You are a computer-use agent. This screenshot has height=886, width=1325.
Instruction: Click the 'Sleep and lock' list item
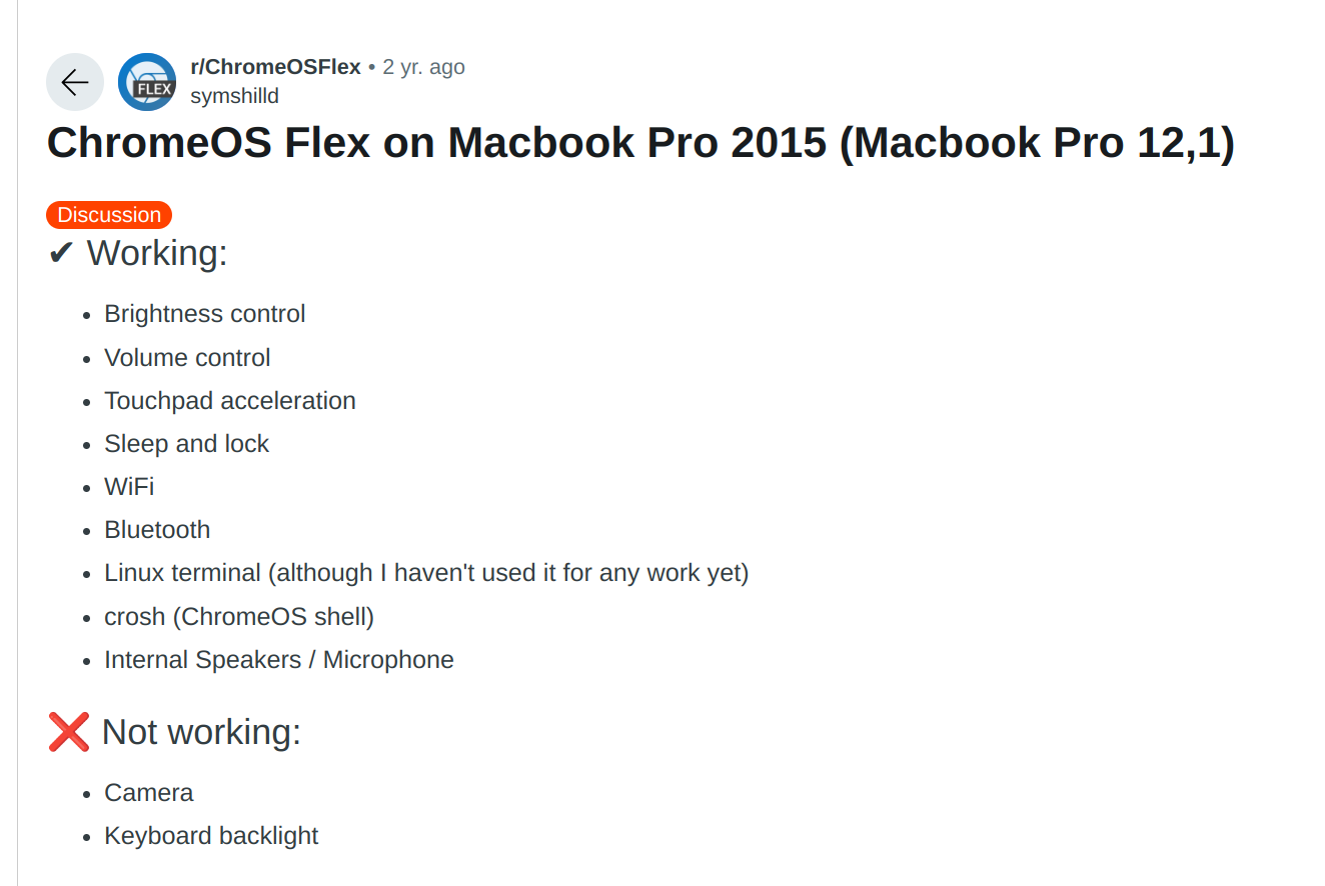187,444
